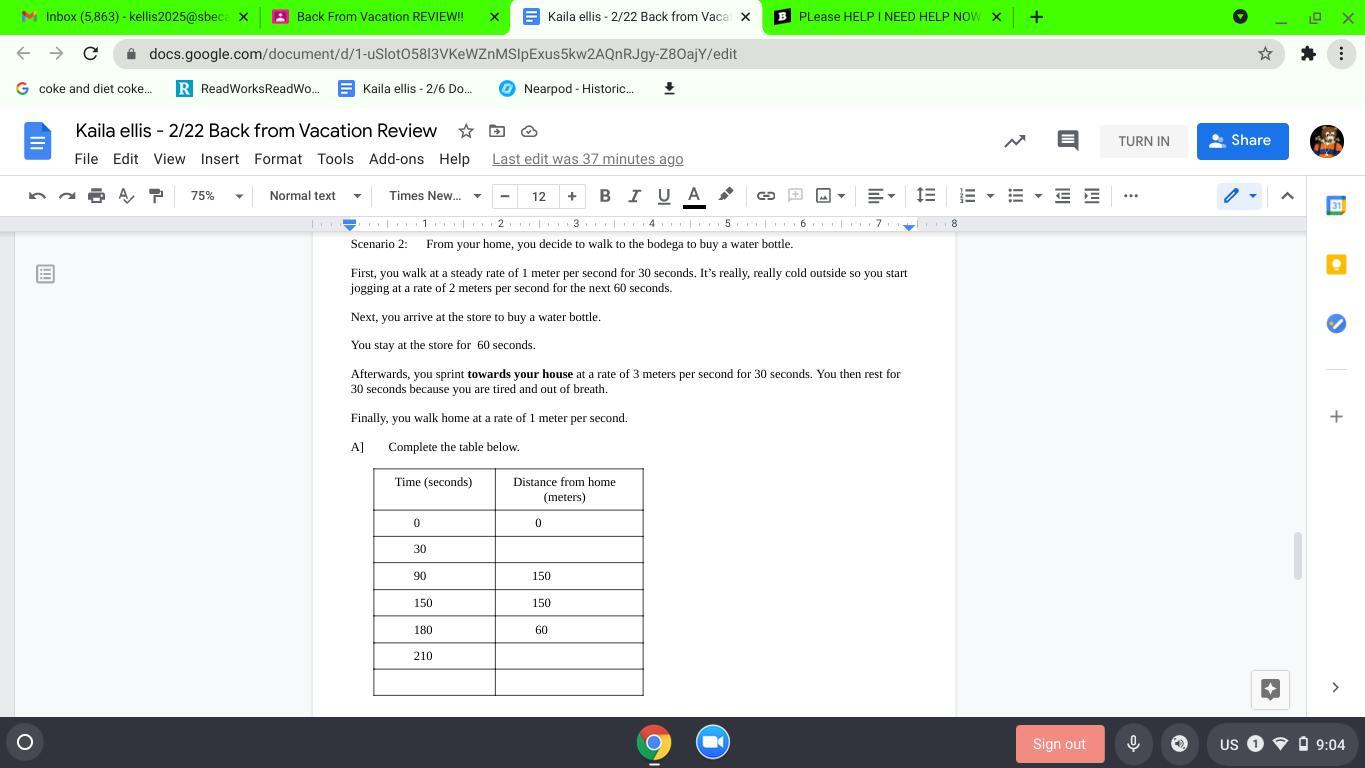
Task: Toggle italic formatting
Action: tap(634, 196)
